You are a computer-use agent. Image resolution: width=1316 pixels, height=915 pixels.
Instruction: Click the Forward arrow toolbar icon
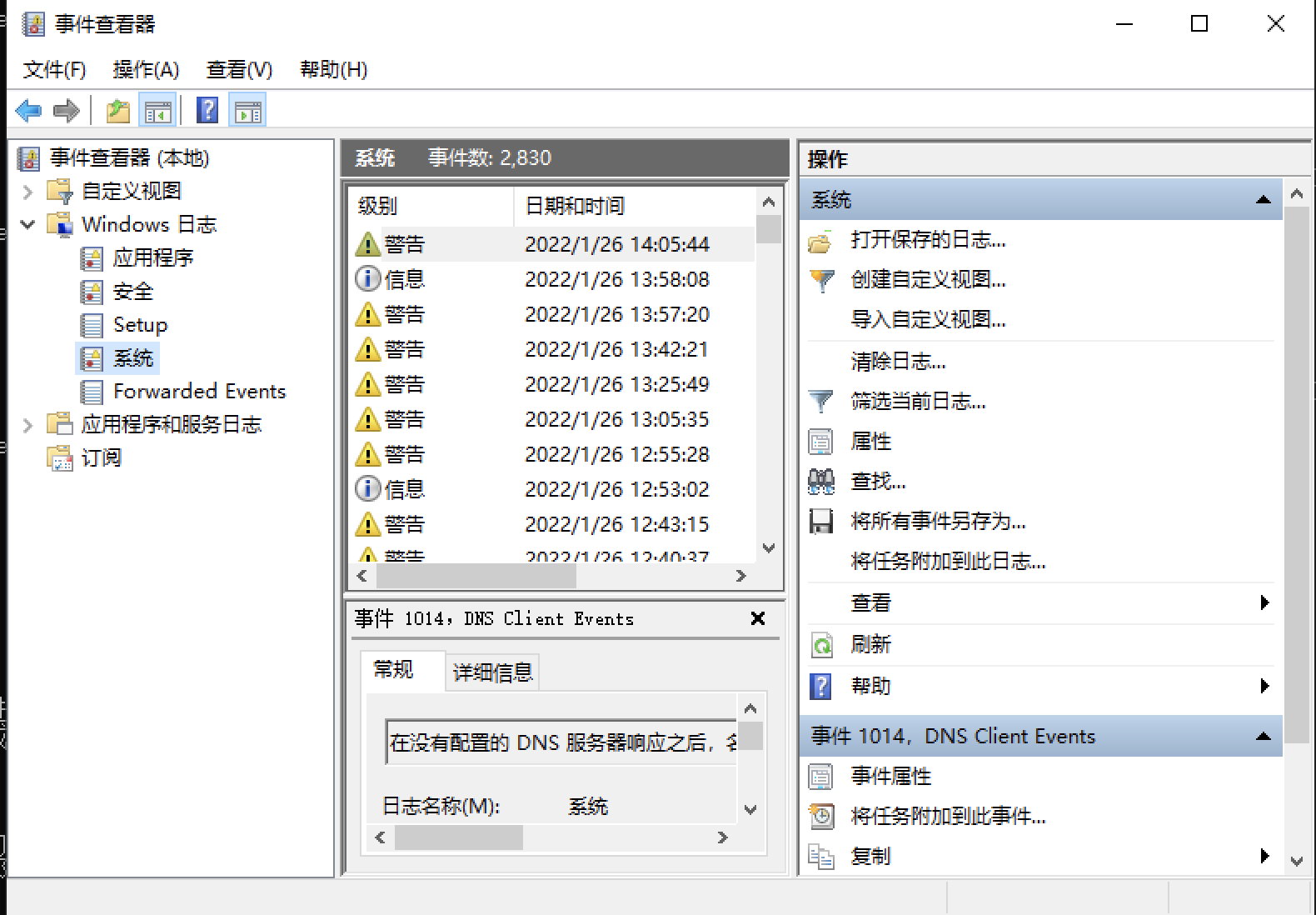pyautogui.click(x=66, y=111)
